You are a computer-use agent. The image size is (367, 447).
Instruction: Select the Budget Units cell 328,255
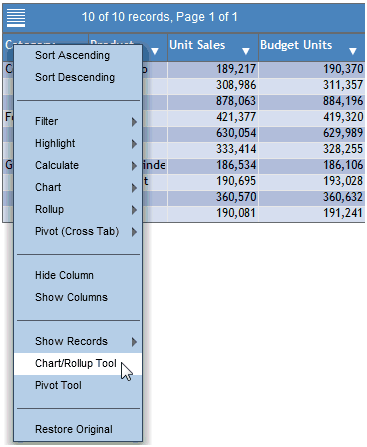[x=312, y=149]
